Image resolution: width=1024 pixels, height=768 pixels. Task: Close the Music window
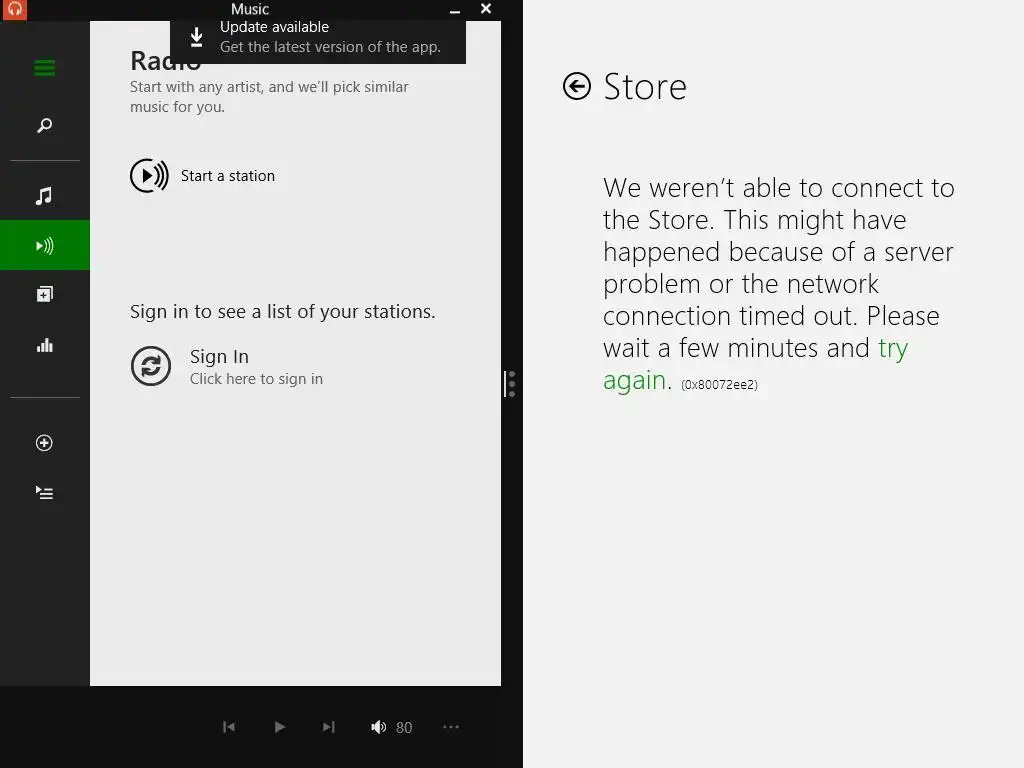coord(486,8)
